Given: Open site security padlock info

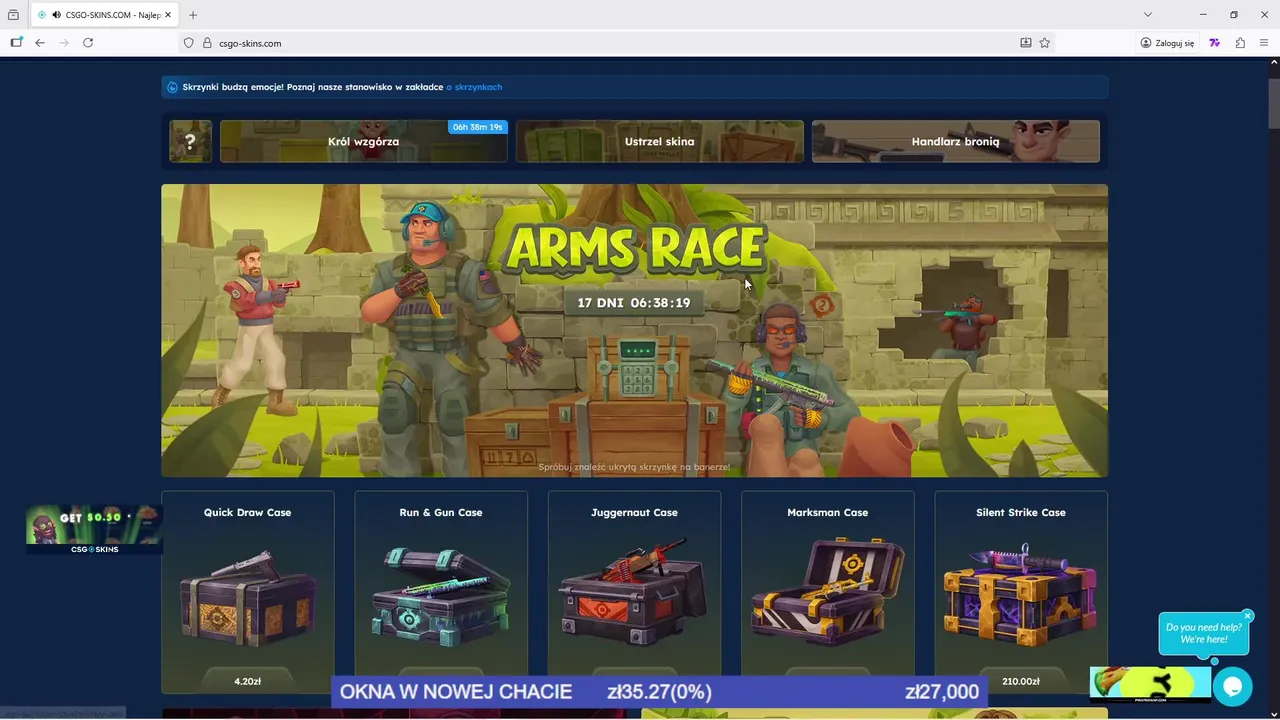Looking at the screenshot, I should tap(207, 43).
